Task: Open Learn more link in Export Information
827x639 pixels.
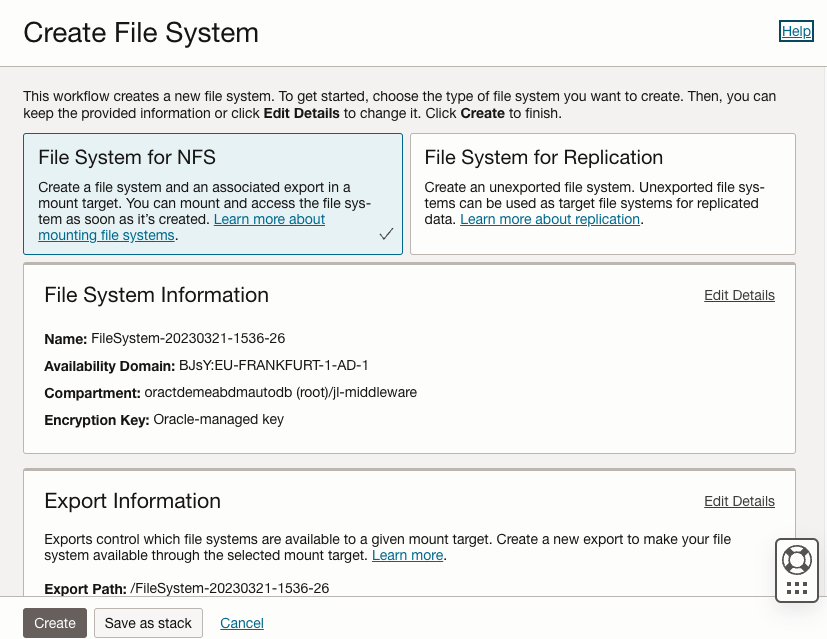Action: pos(407,555)
